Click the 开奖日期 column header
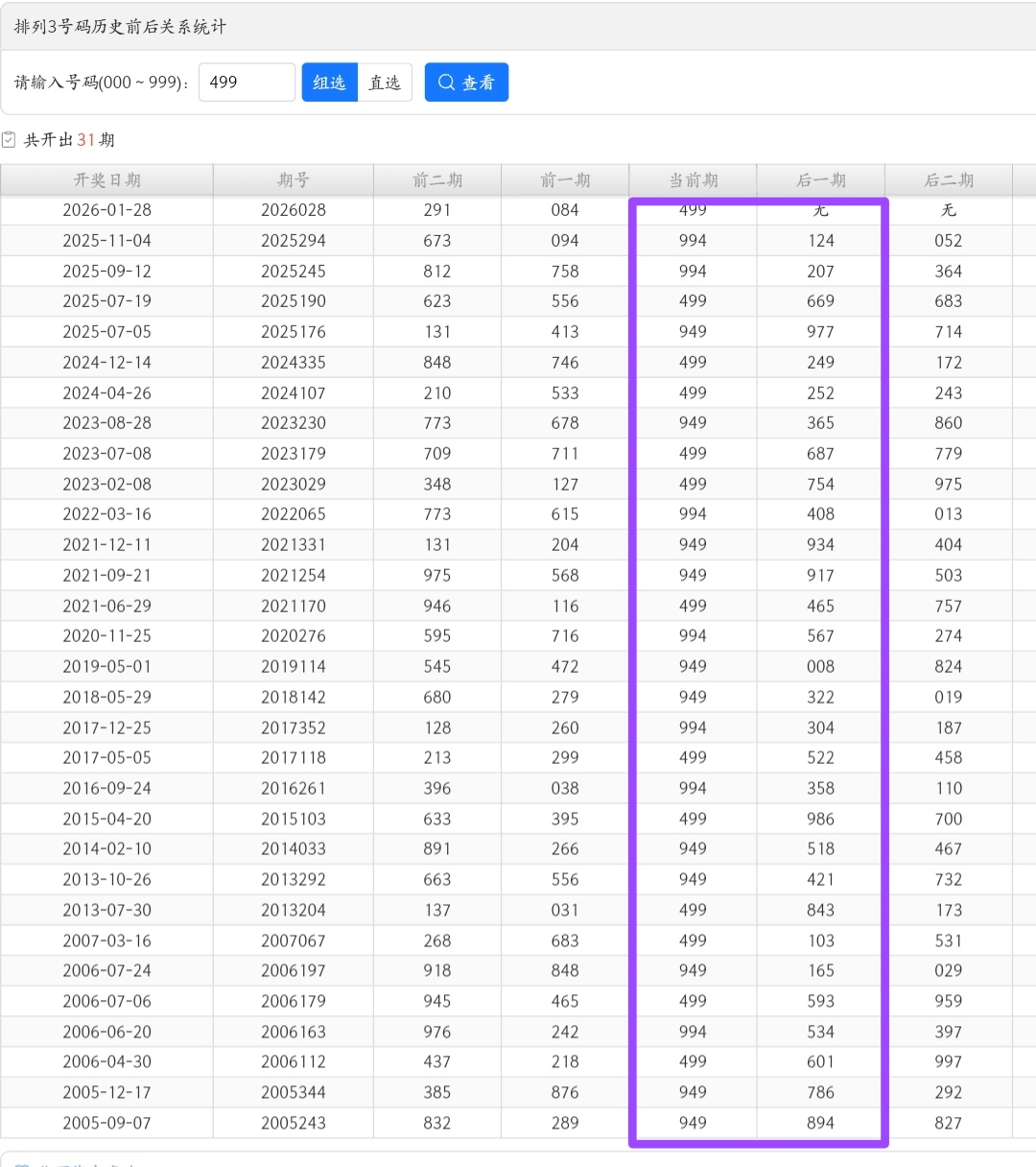The height and width of the screenshot is (1167, 1036). click(106, 180)
